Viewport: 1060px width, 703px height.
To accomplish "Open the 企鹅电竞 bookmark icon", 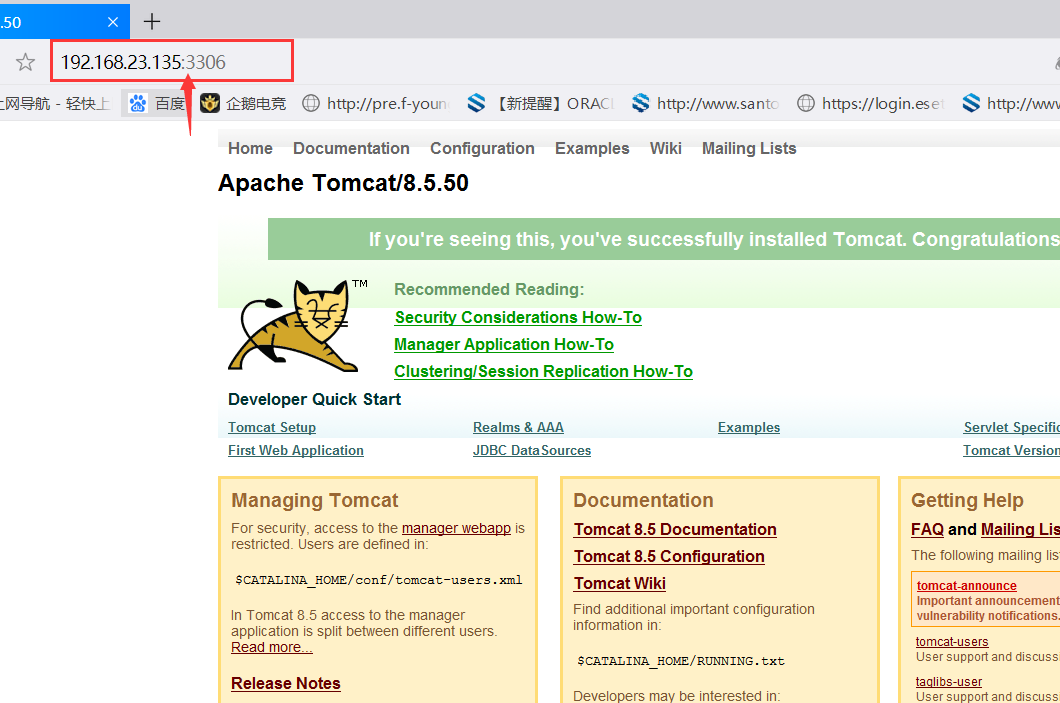I will click(210, 103).
